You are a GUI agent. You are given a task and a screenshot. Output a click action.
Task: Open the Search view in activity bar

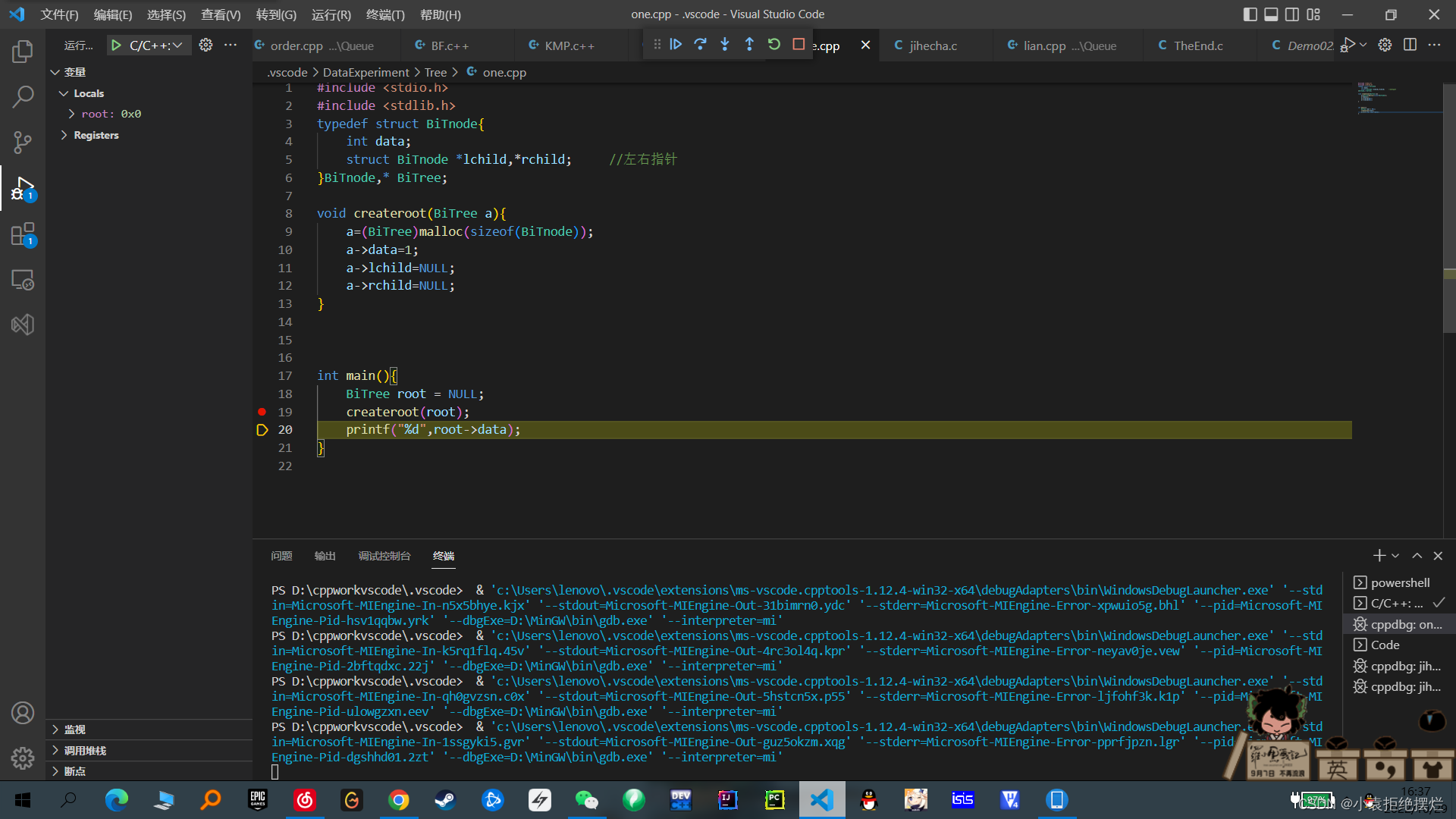(23, 96)
